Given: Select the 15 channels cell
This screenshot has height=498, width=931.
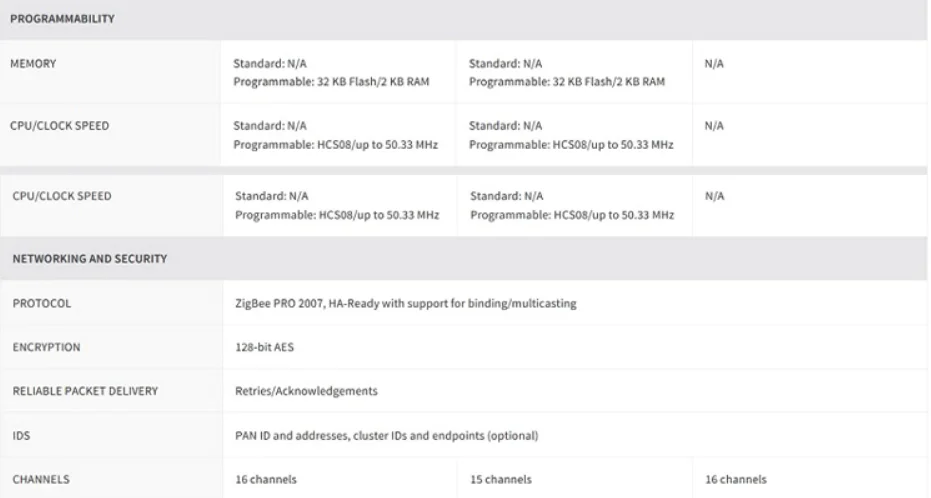Looking at the screenshot, I should tap(501, 480).
